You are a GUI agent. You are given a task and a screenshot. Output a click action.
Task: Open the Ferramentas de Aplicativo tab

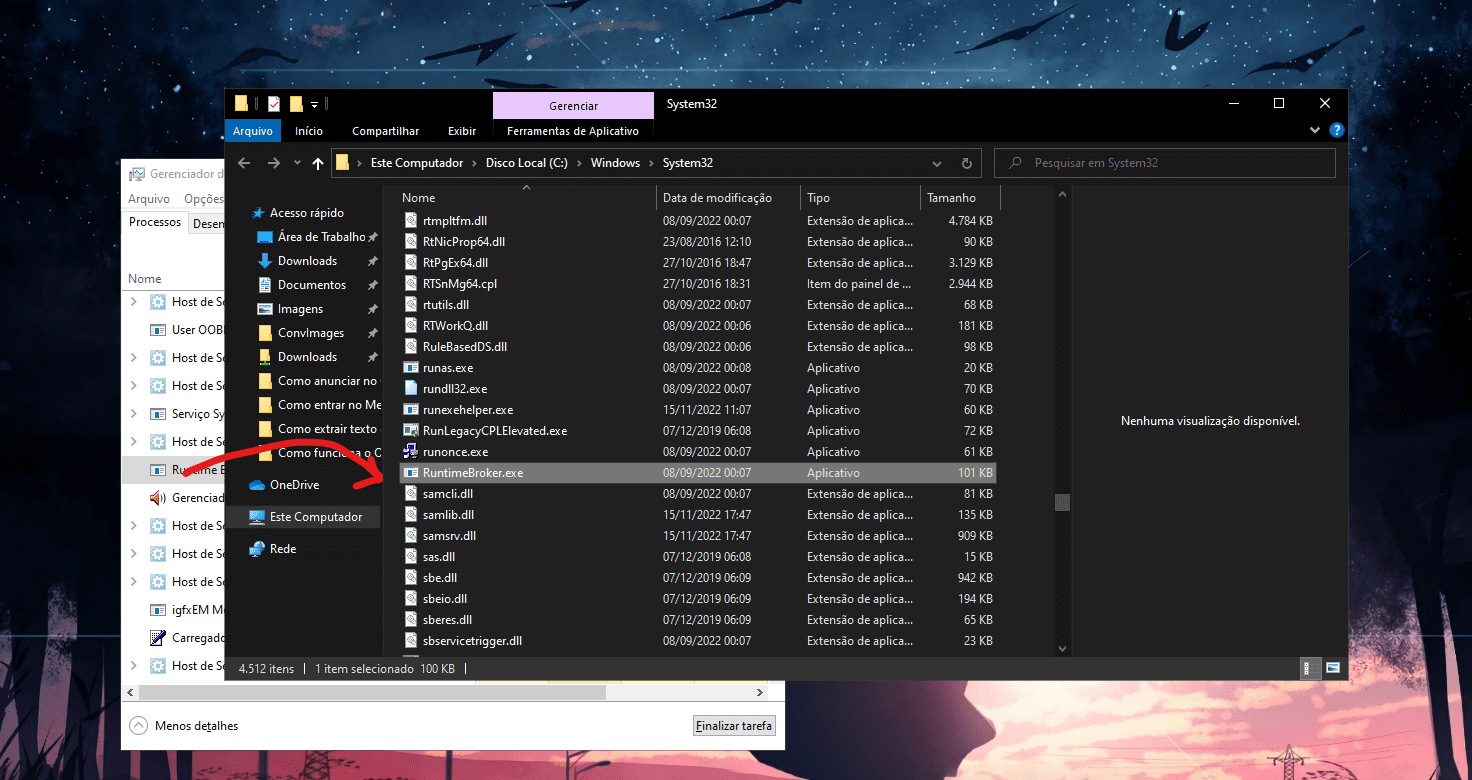(x=573, y=131)
